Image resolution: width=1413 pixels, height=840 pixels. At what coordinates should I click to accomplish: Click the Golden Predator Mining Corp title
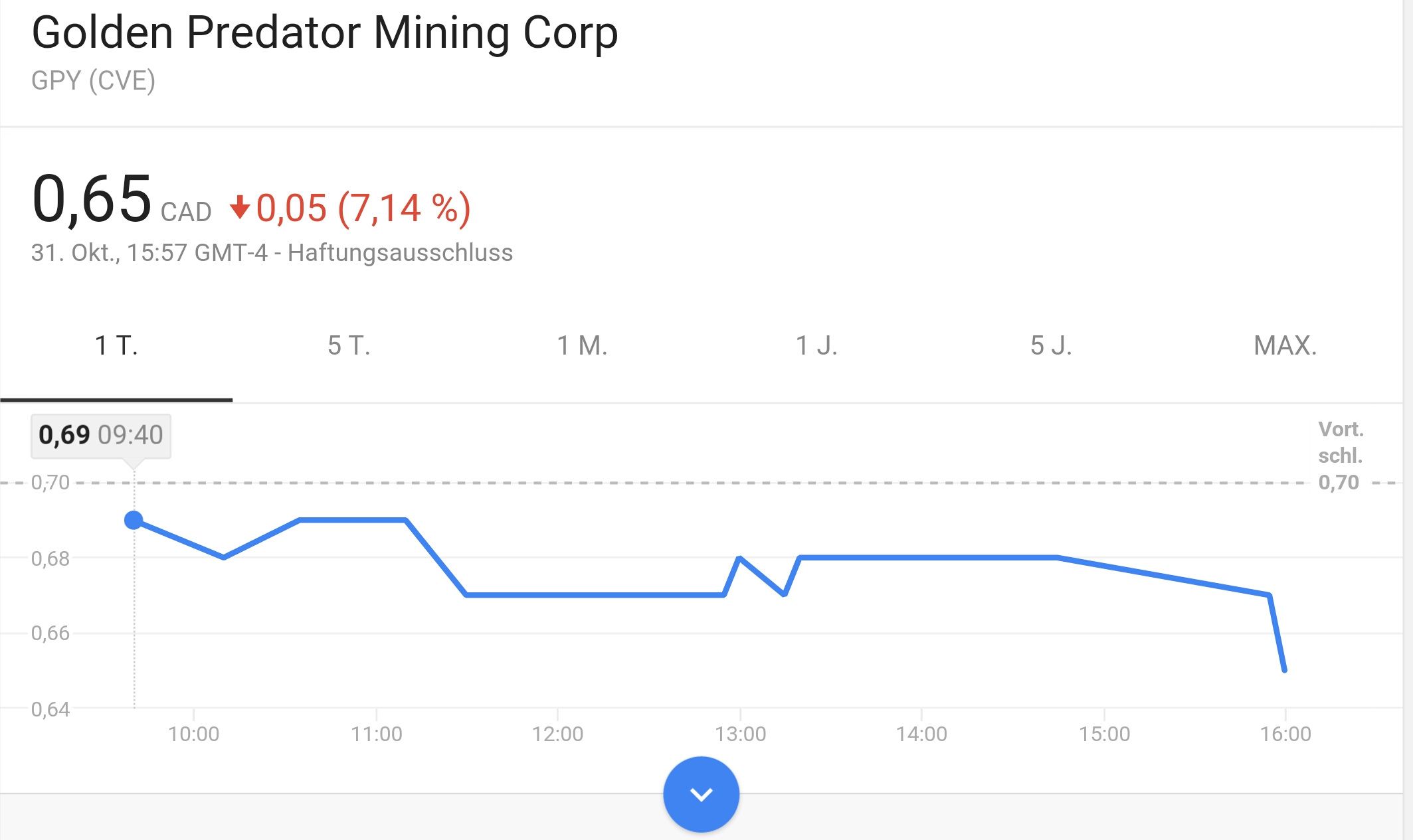(x=325, y=33)
